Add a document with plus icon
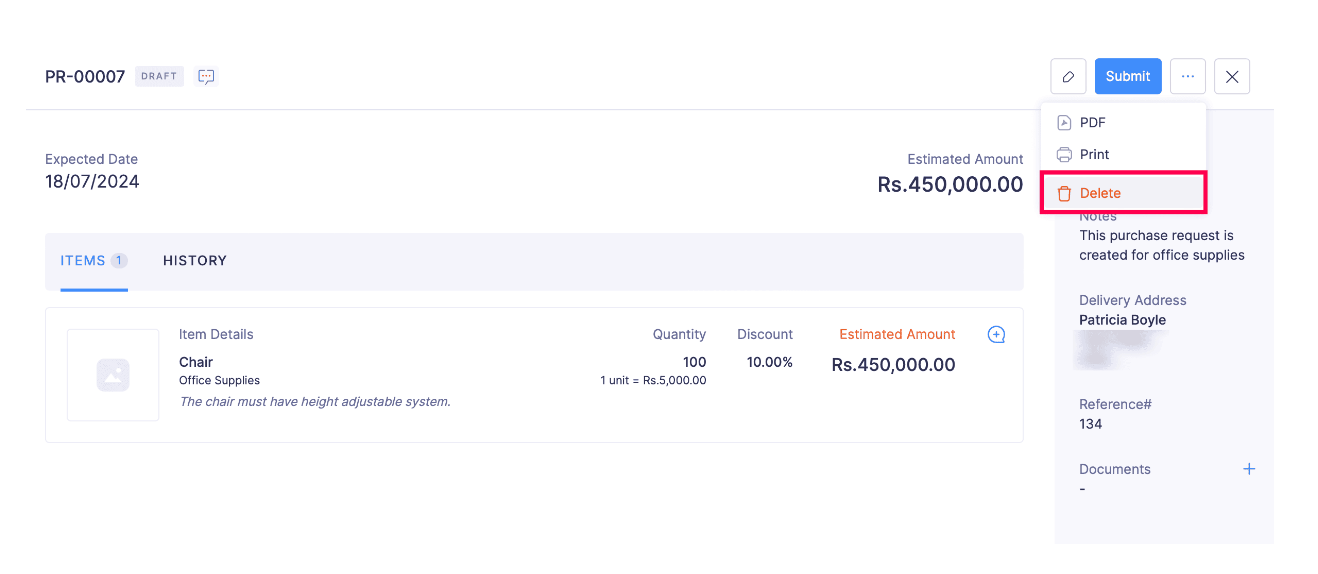This screenshot has height=574, width=1318. pyautogui.click(x=1249, y=469)
